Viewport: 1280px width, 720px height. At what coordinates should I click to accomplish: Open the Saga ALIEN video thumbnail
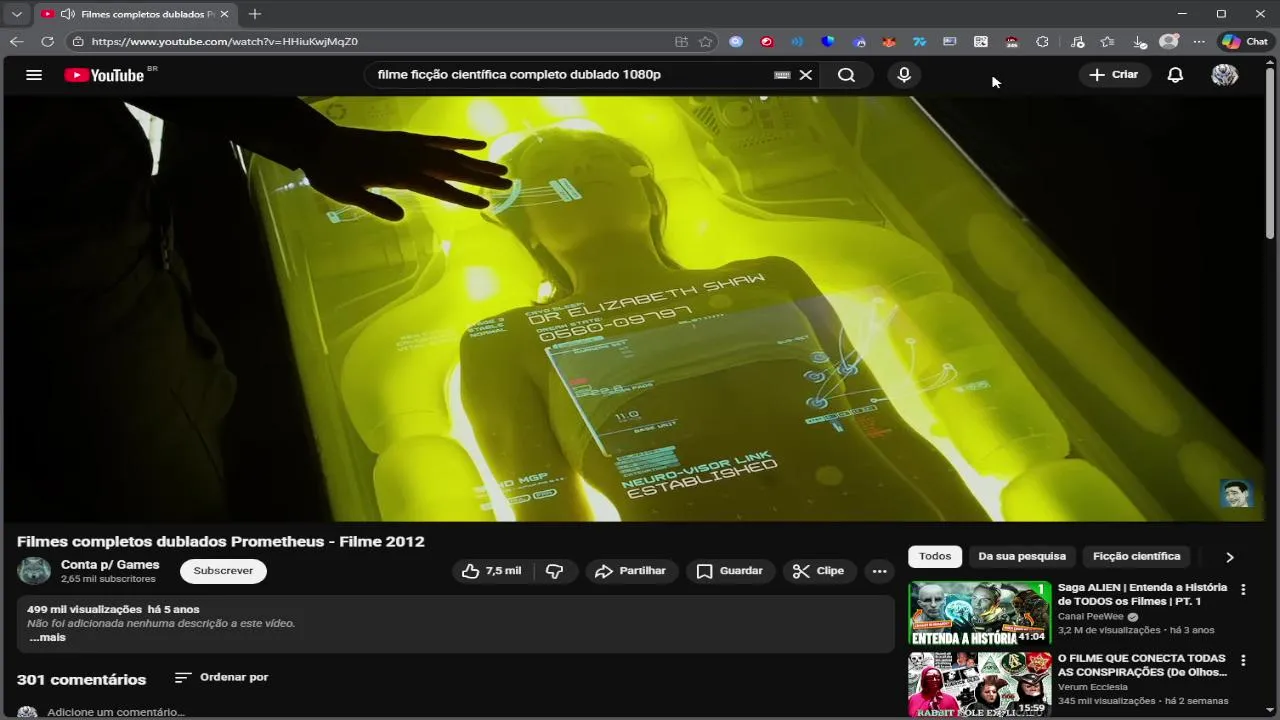click(x=979, y=612)
